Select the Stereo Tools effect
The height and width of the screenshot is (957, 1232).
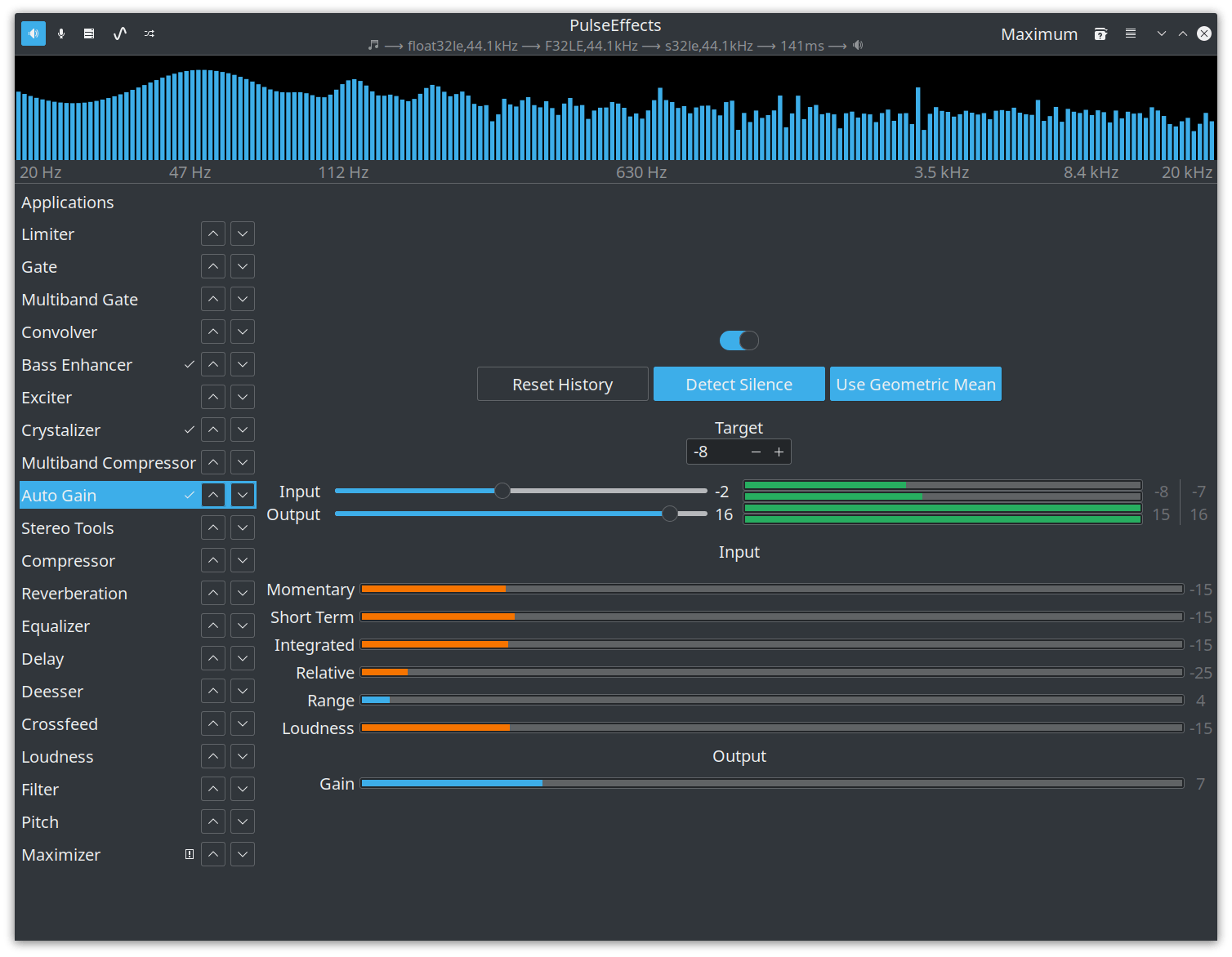[x=68, y=528]
